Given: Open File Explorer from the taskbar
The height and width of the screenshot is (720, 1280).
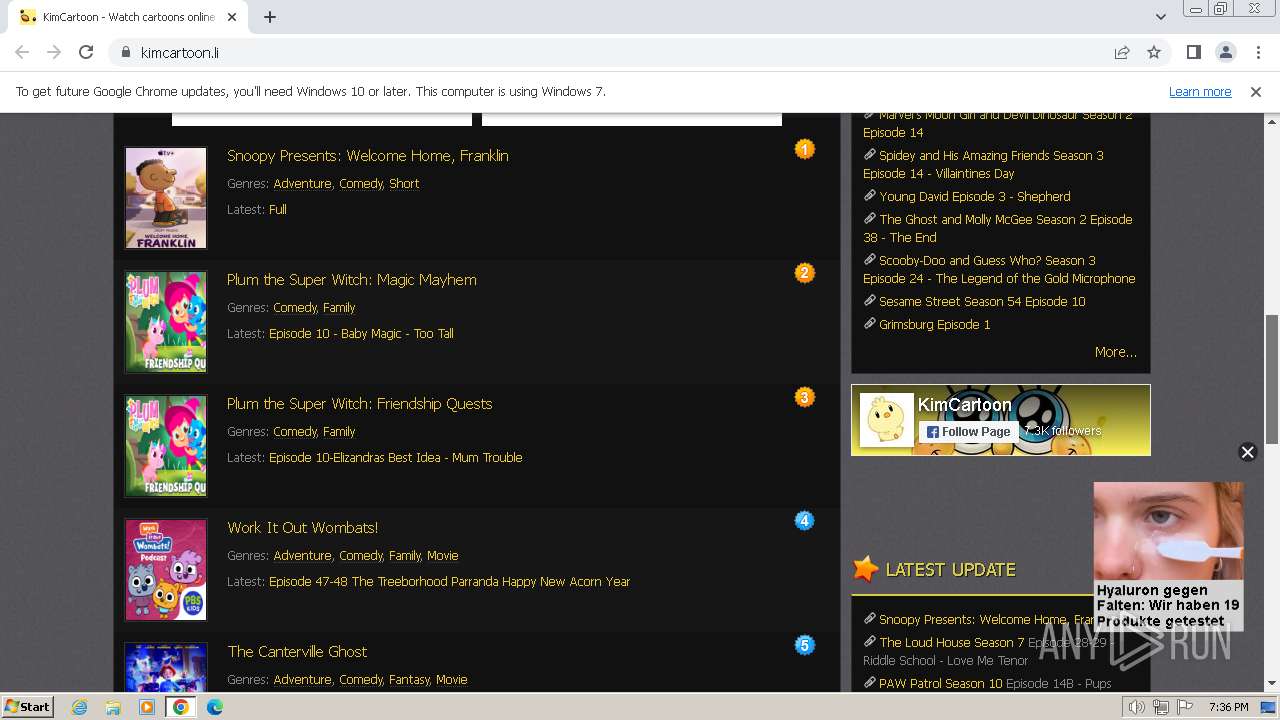Looking at the screenshot, I should tap(113, 707).
